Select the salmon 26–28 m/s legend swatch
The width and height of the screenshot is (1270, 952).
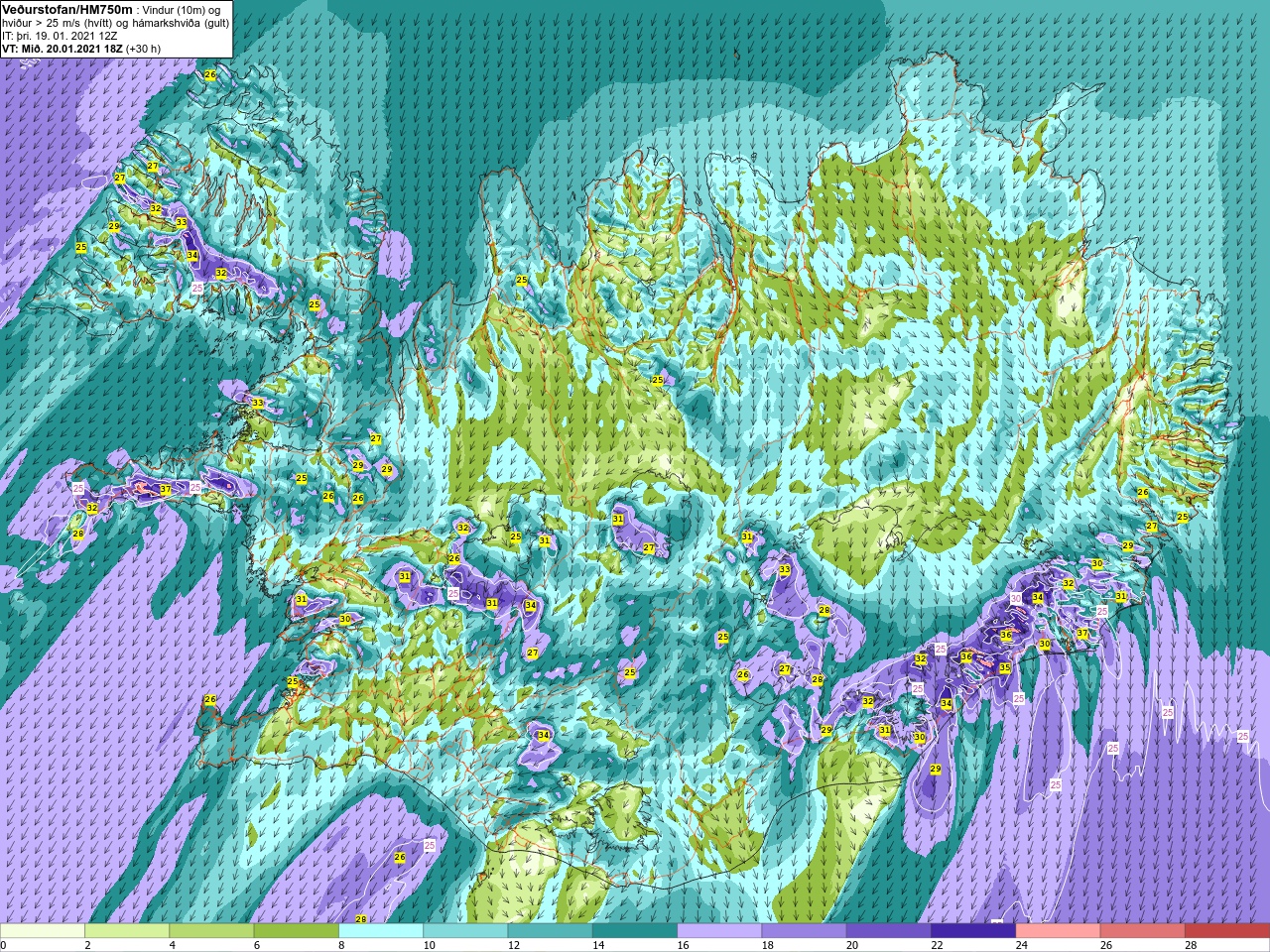click(1143, 931)
